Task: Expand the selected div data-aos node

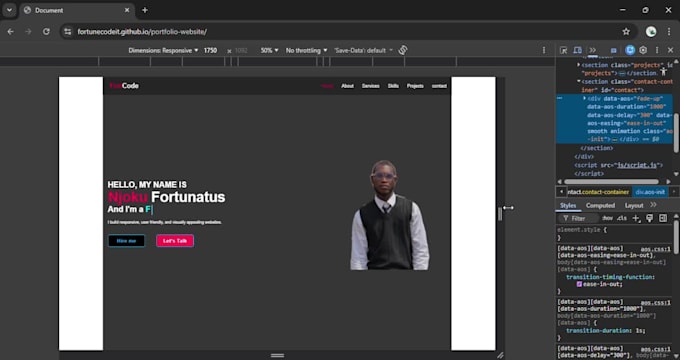Action: pyautogui.click(x=585, y=98)
